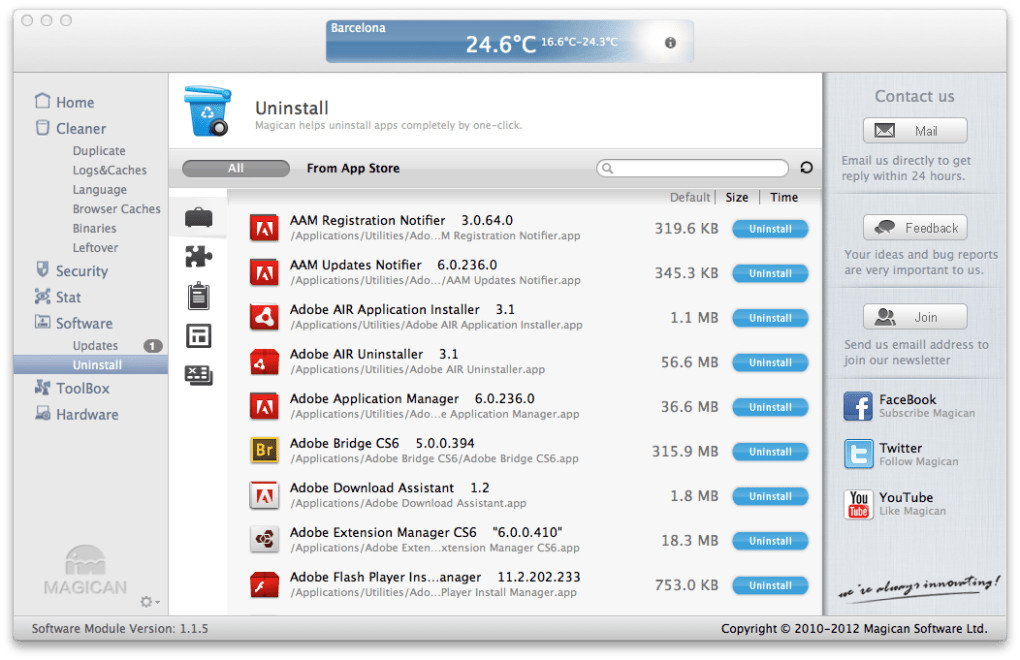Uninstall AAM Updates Notifier
The height and width of the screenshot is (660, 1020).
(x=770, y=273)
